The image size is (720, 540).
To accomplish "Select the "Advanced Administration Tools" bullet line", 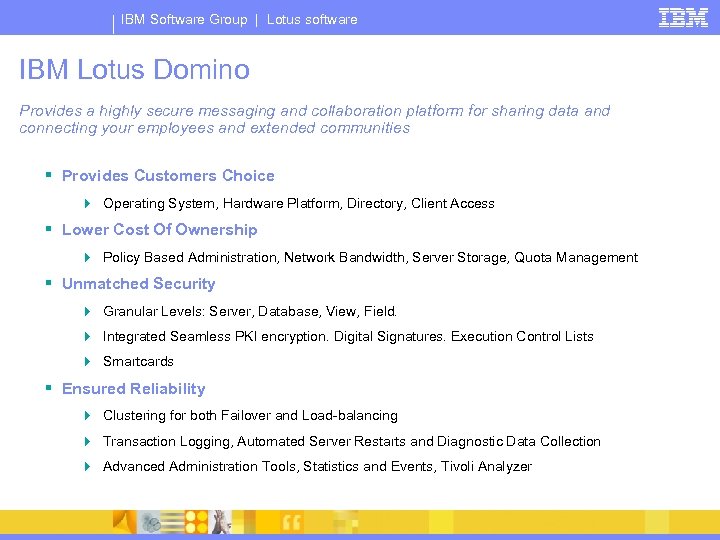I will 317,467.
